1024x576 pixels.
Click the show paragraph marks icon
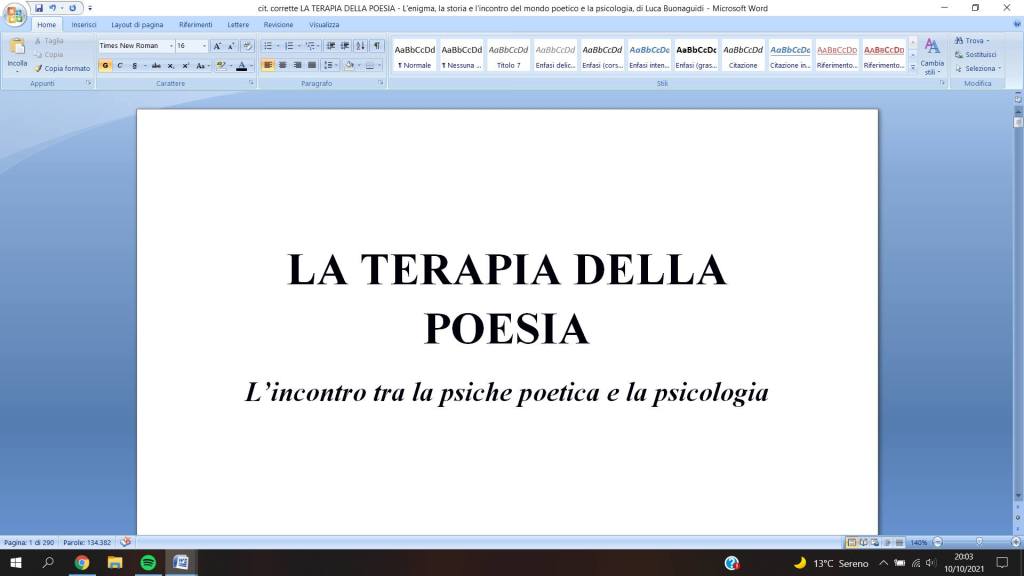coord(376,46)
